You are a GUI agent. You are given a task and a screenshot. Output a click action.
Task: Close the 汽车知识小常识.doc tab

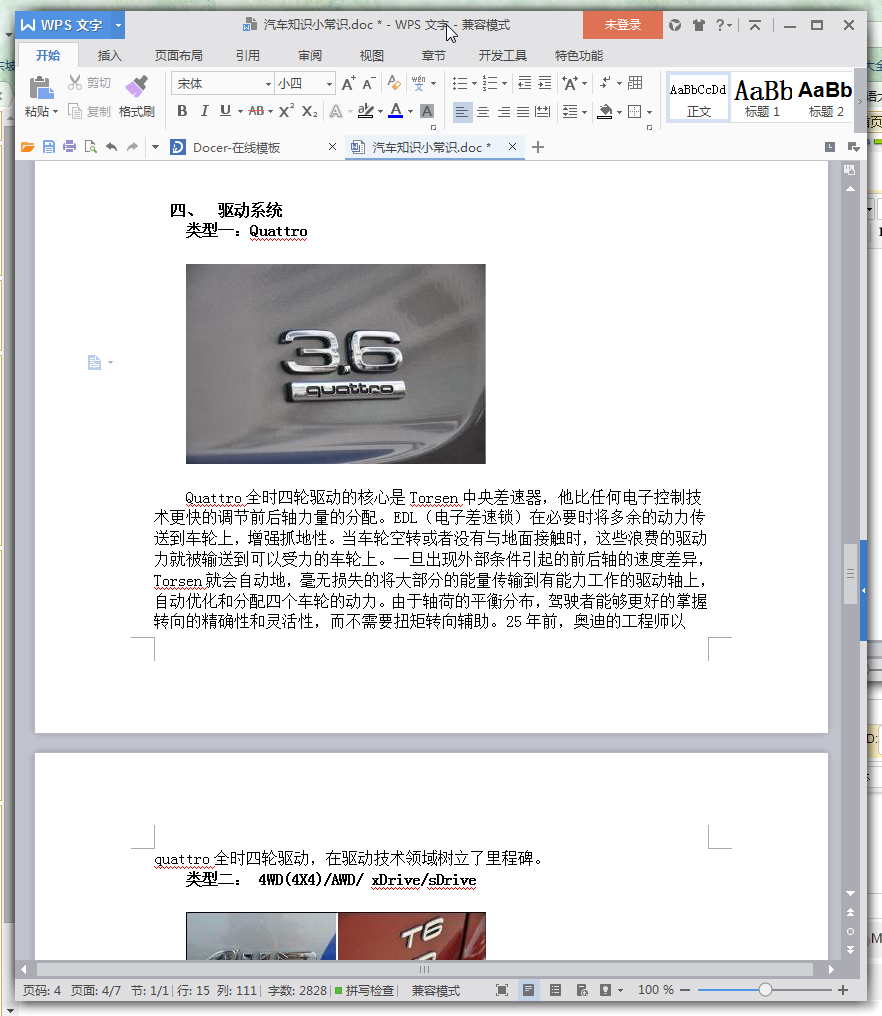pyautogui.click(x=513, y=146)
